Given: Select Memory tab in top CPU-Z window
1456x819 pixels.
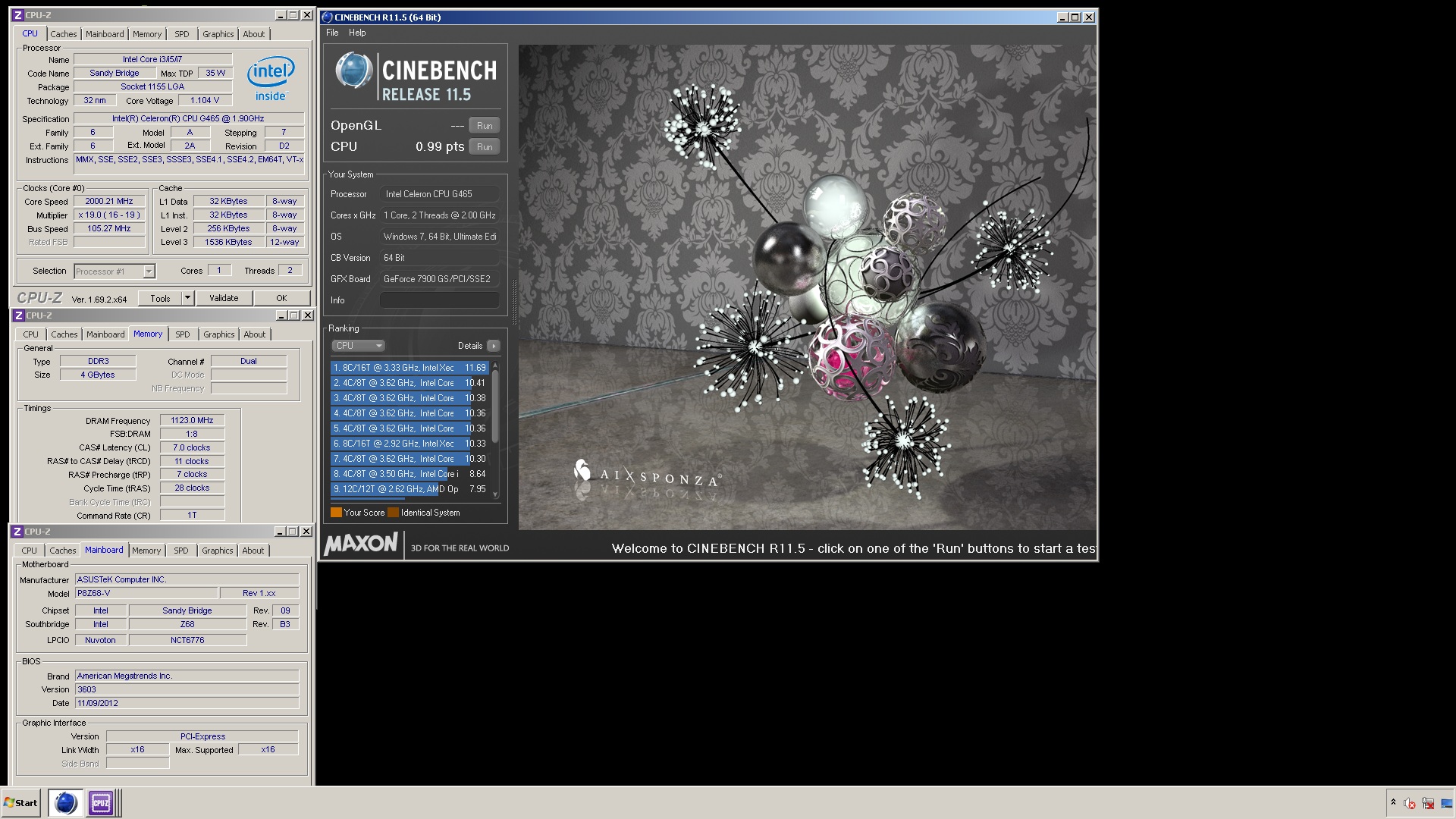Looking at the screenshot, I should coord(147,34).
